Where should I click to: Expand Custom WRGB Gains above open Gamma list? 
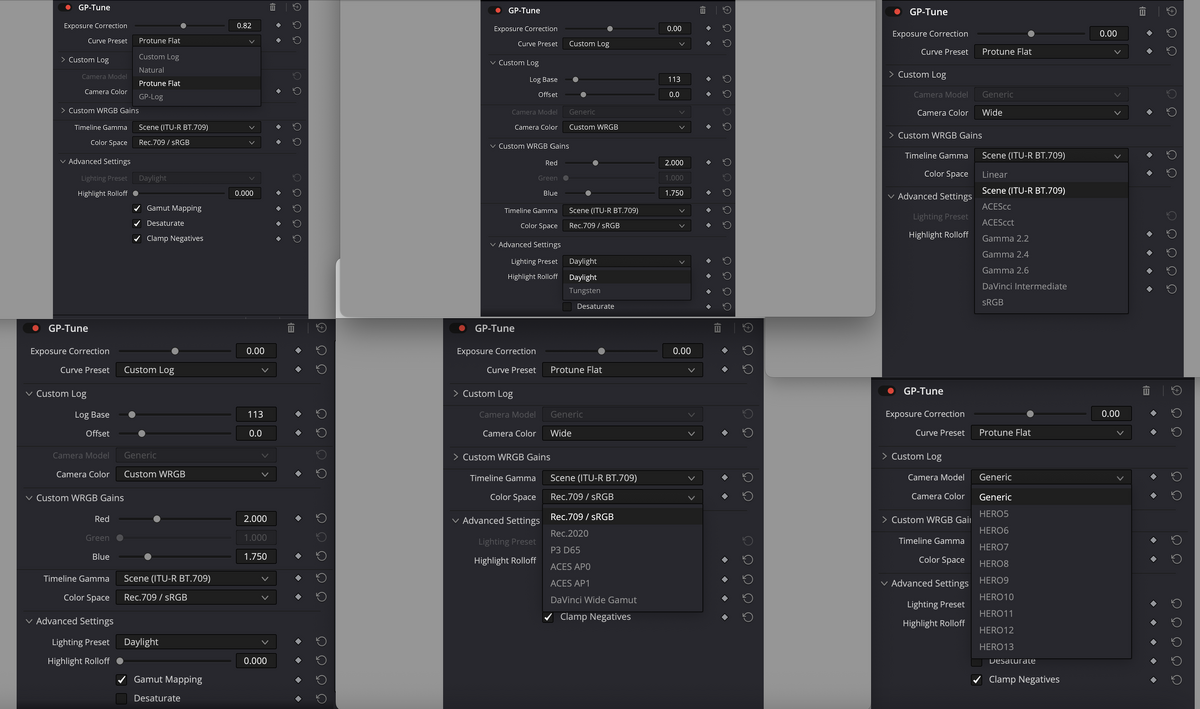click(x=891, y=135)
